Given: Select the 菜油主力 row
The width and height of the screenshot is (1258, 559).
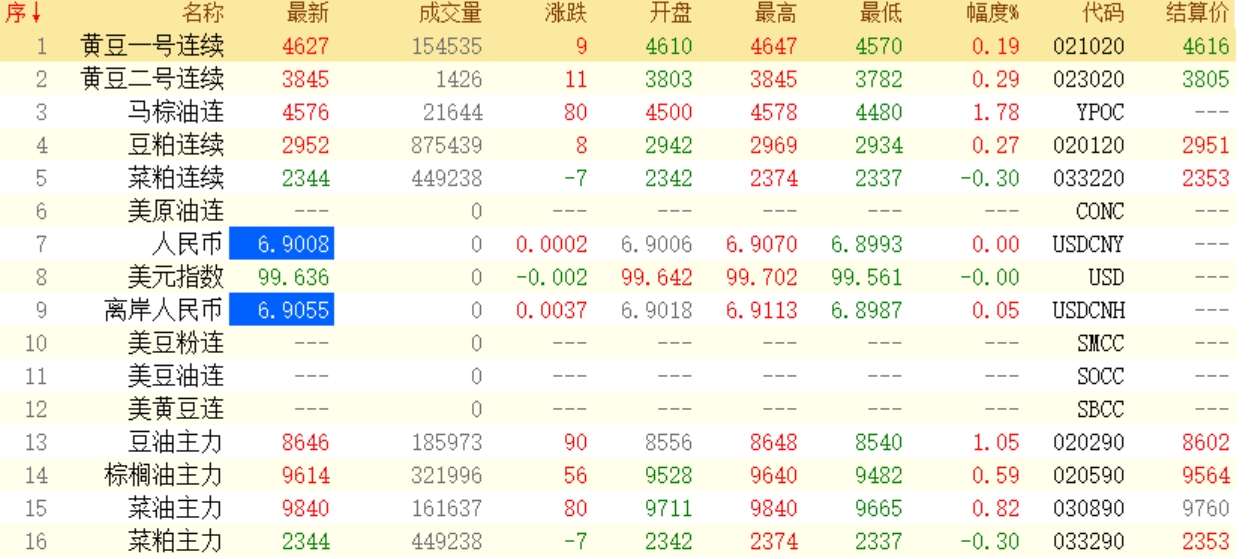Looking at the screenshot, I should (176, 508).
